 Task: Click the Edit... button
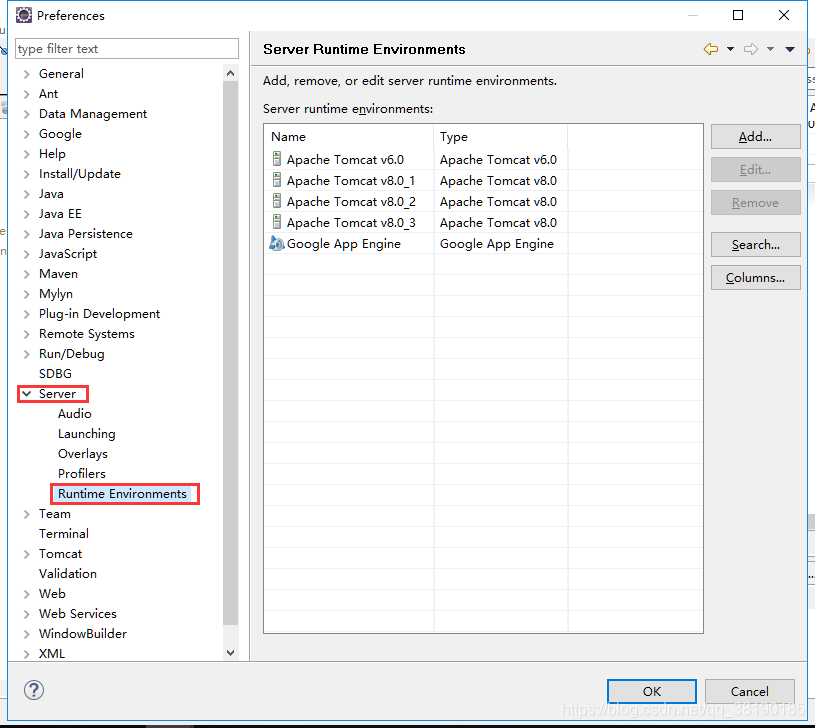[x=755, y=169]
